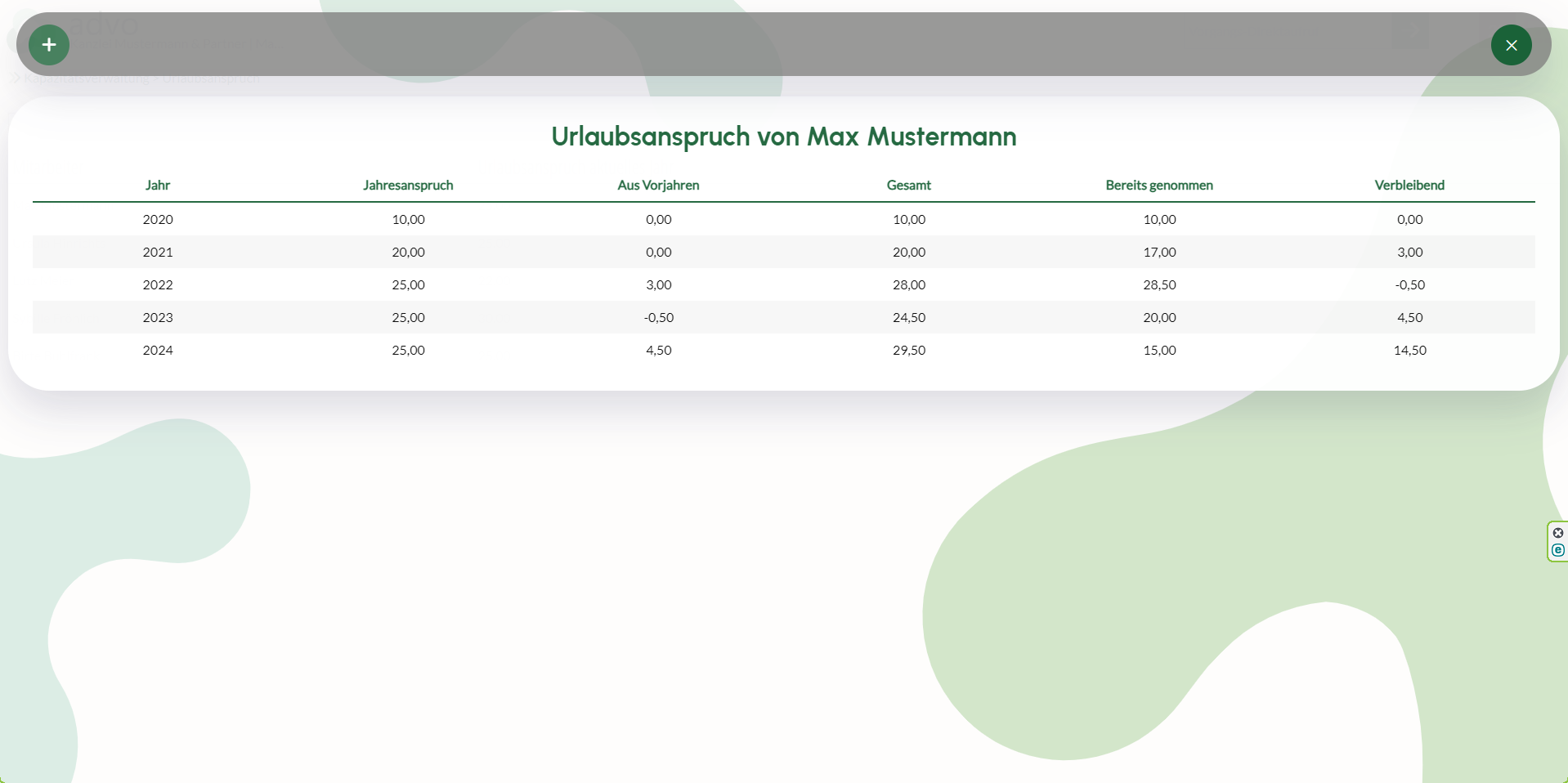The height and width of the screenshot is (783, 1568).
Task: Click the negative remaining value for 2022
Action: (x=1409, y=285)
